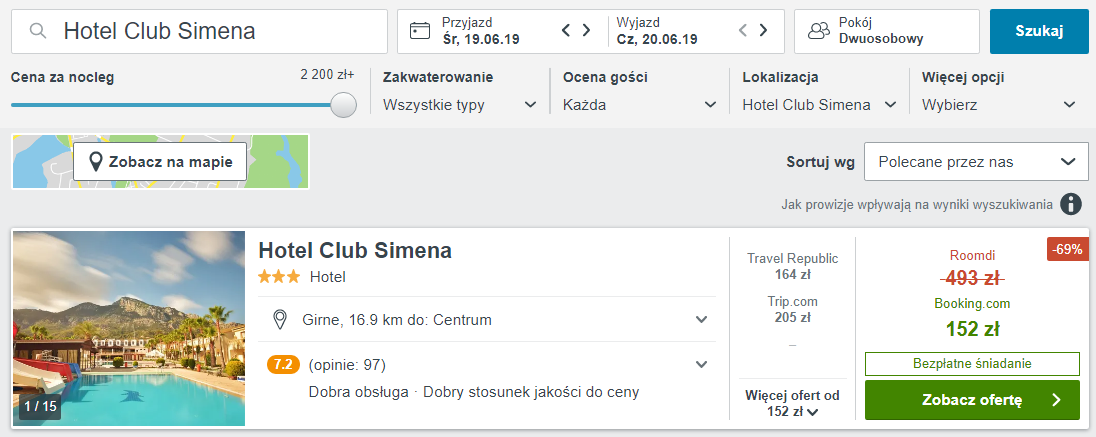Expand Więcej ofert od 152 zł
This screenshot has height=437, width=1096.
tap(792, 403)
